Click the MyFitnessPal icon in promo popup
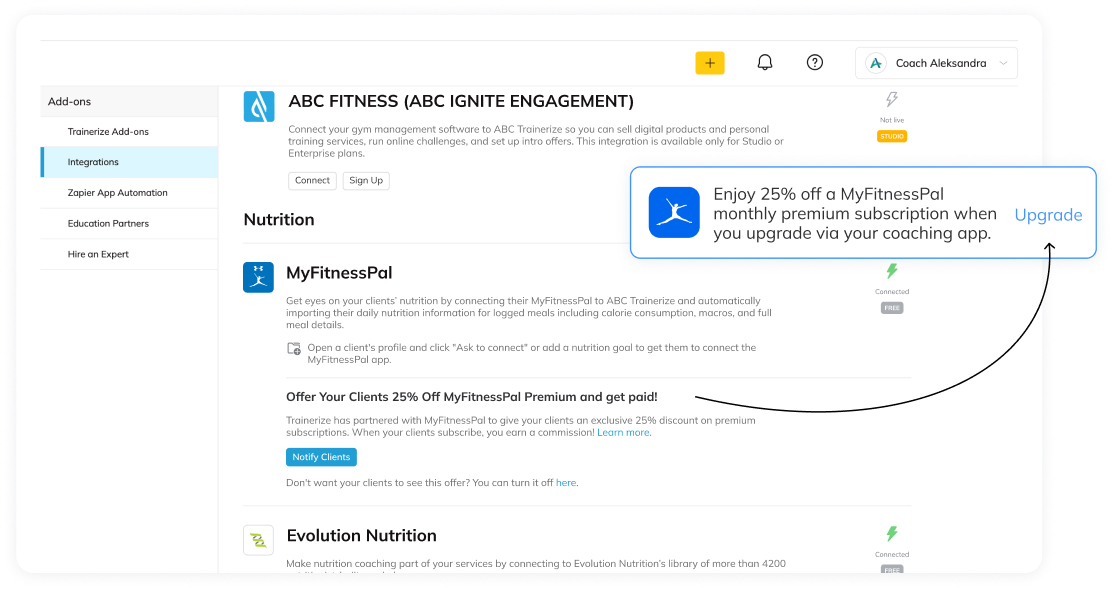The height and width of the screenshot is (590, 1114). pyautogui.click(x=674, y=212)
